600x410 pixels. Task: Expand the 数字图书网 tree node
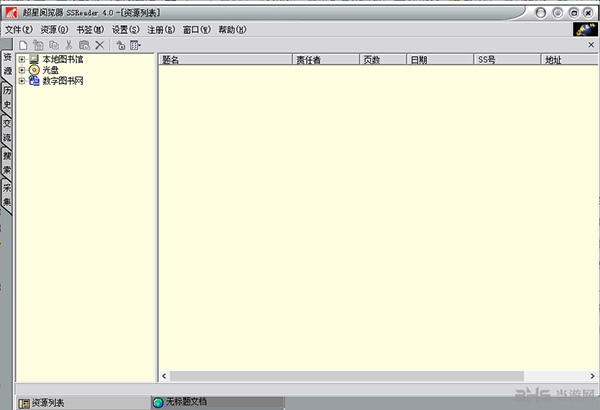coord(21,80)
